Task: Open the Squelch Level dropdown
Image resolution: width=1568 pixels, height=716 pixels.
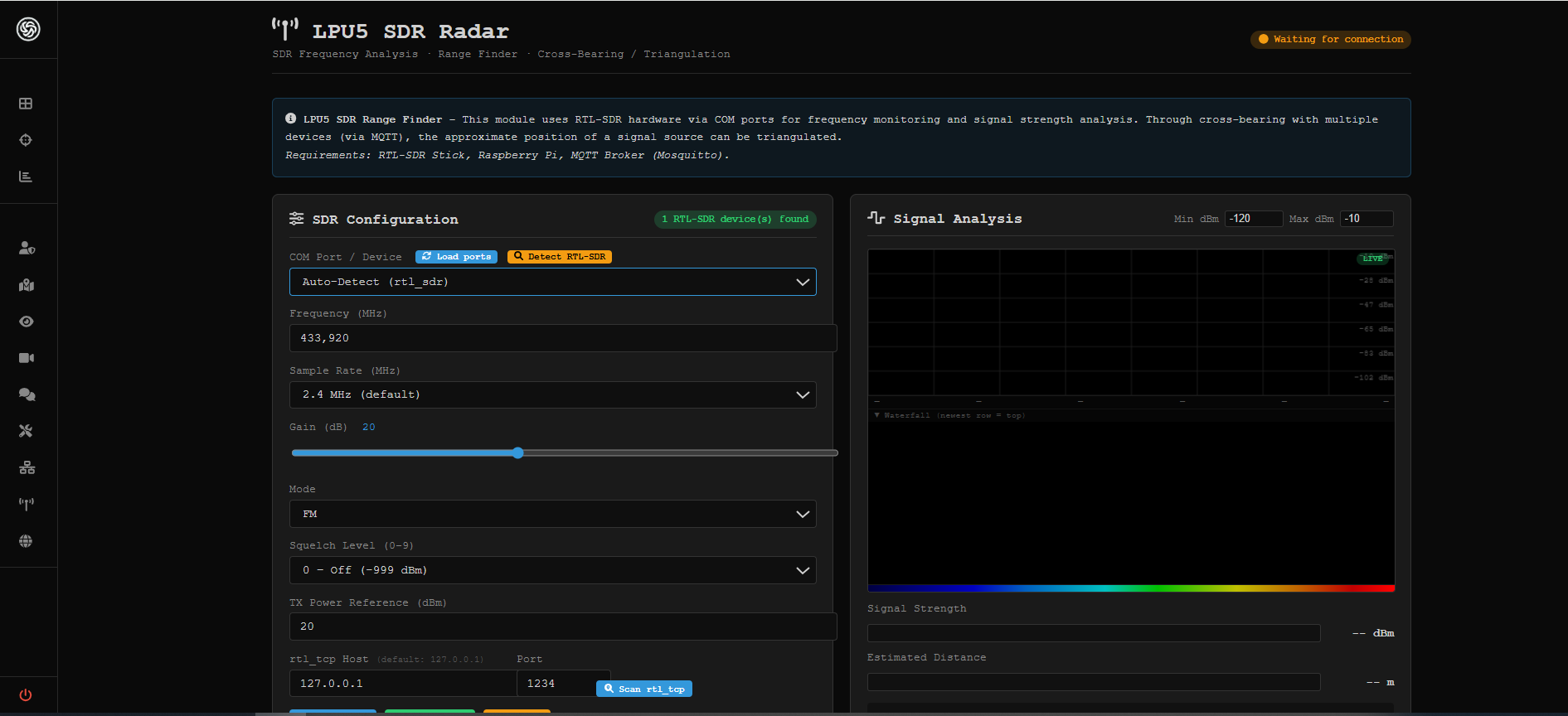Action: coord(552,570)
